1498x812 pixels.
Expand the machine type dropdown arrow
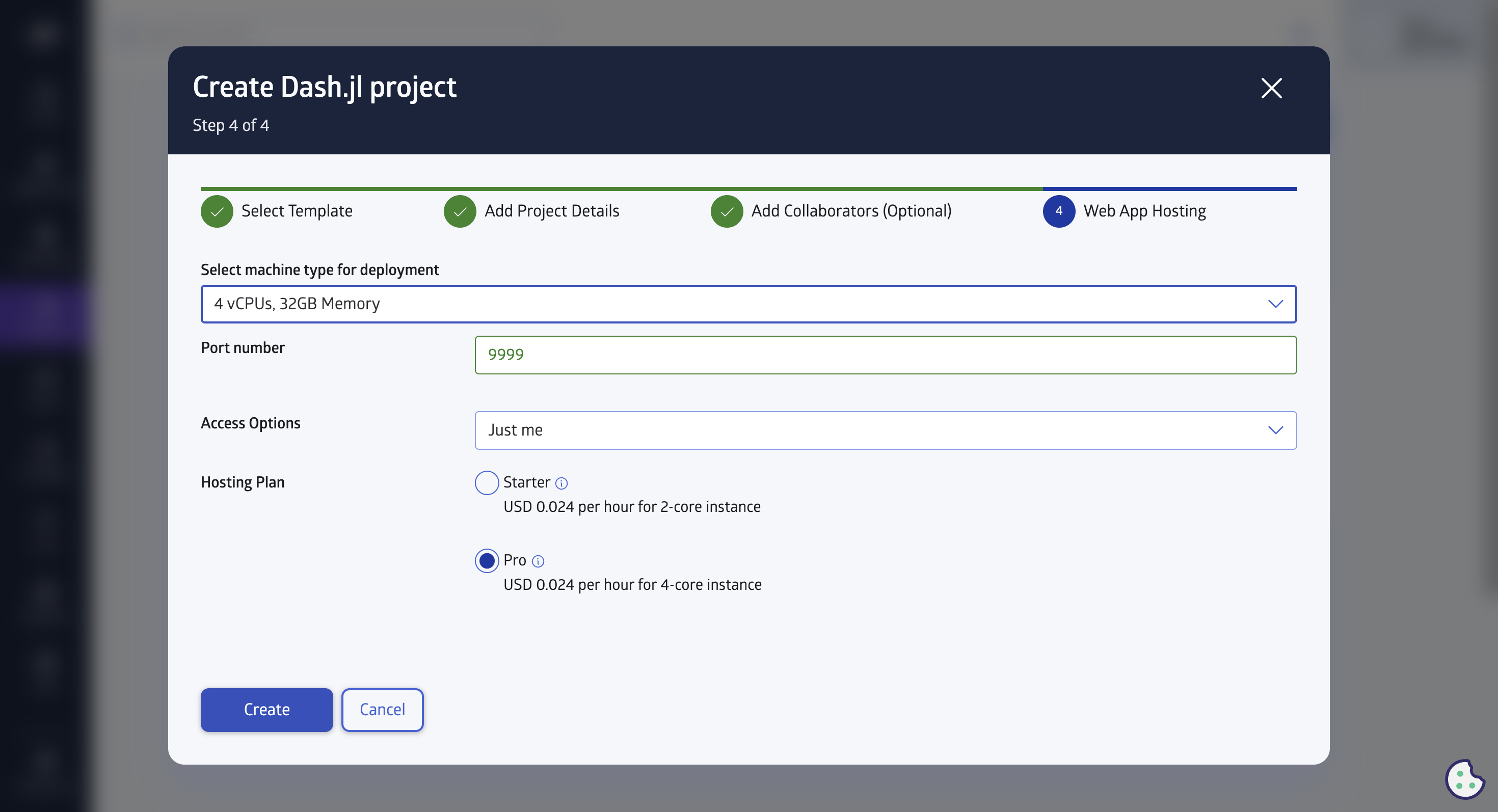coord(1275,304)
